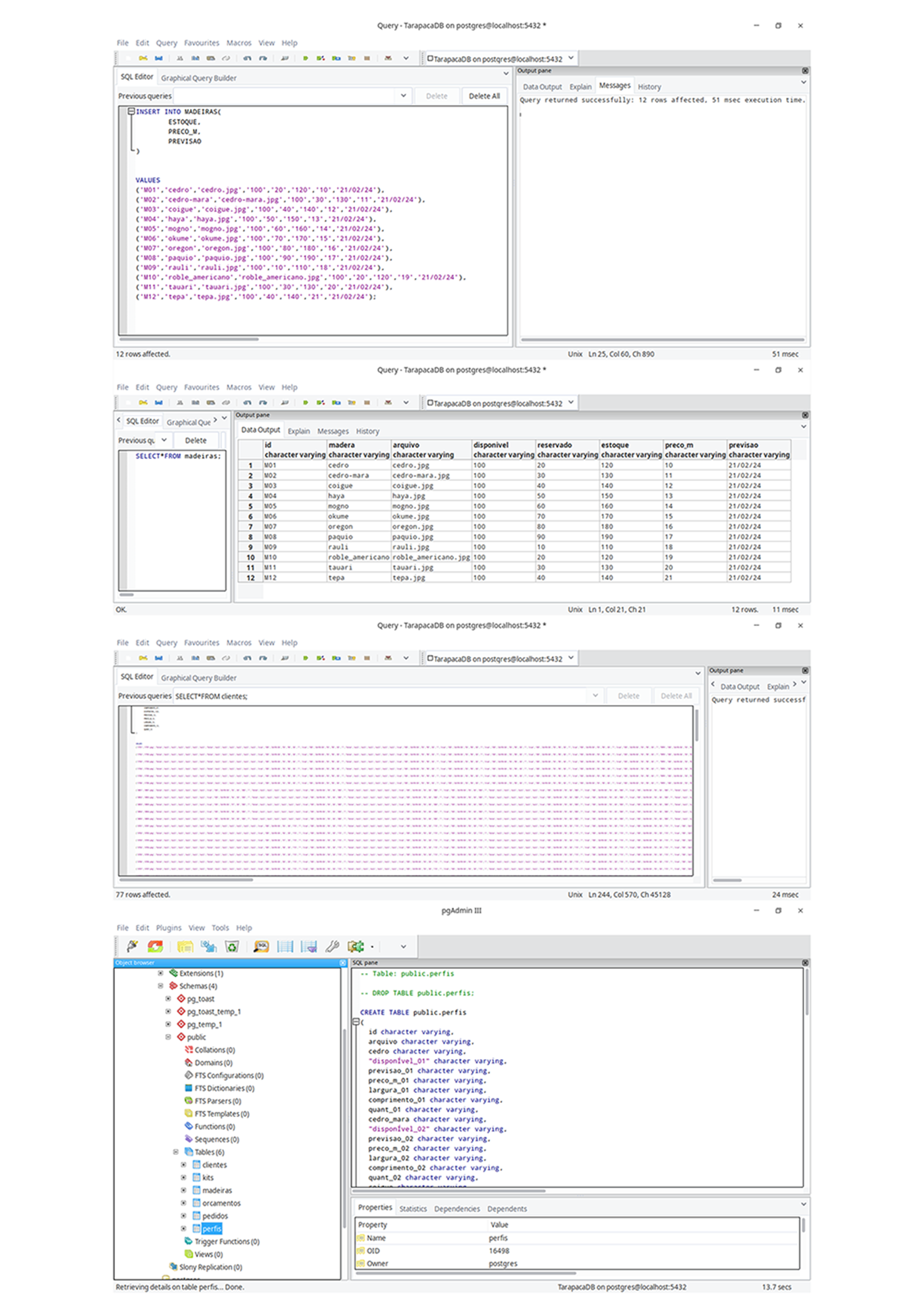924x1308 pixels.
Task: Click Copy icon in INSERT query window toolbar
Action: [x=195, y=58]
